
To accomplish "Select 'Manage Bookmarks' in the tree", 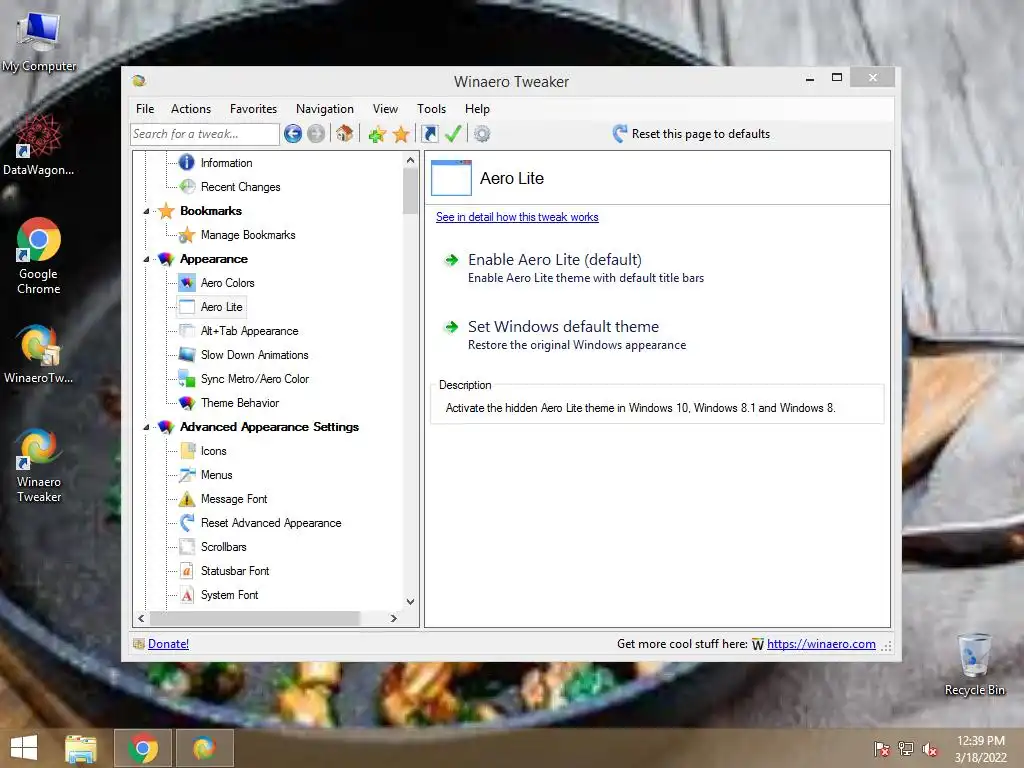I will [x=248, y=235].
